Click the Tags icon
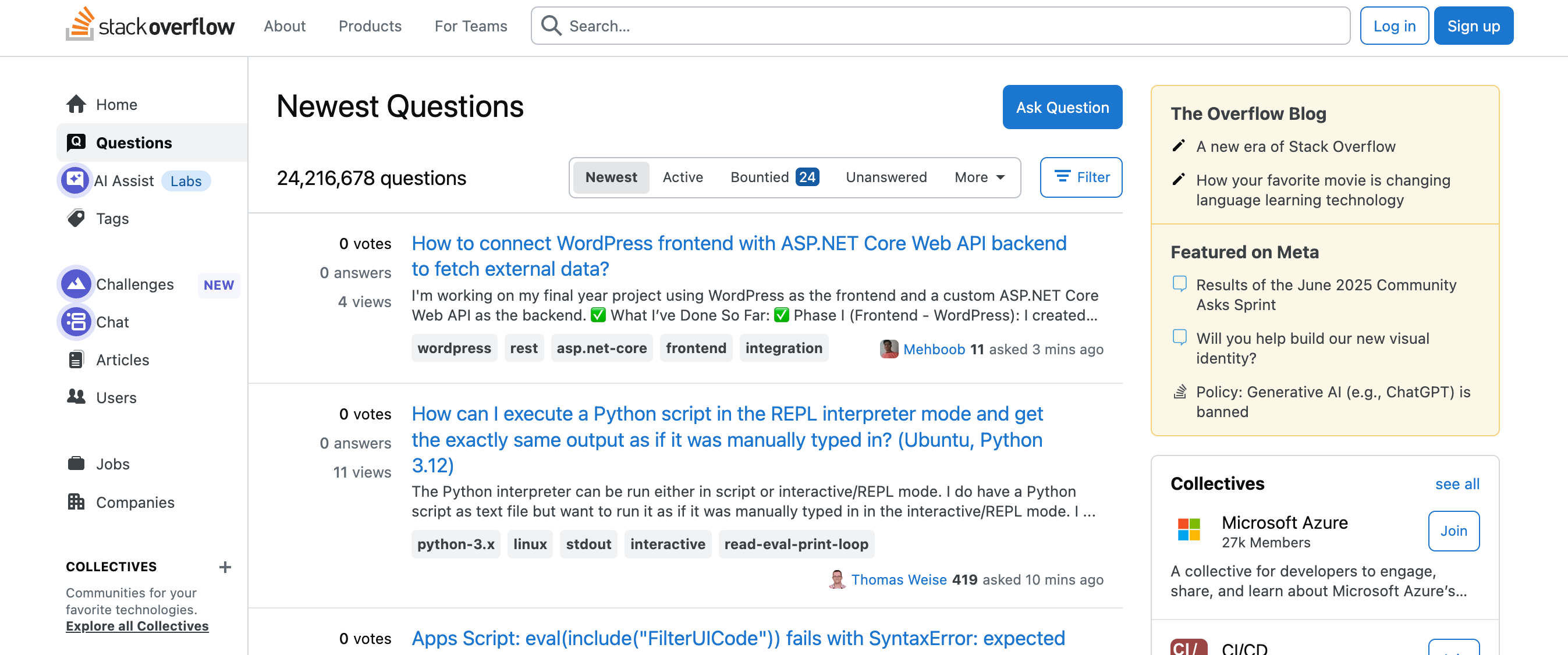 pyautogui.click(x=76, y=218)
